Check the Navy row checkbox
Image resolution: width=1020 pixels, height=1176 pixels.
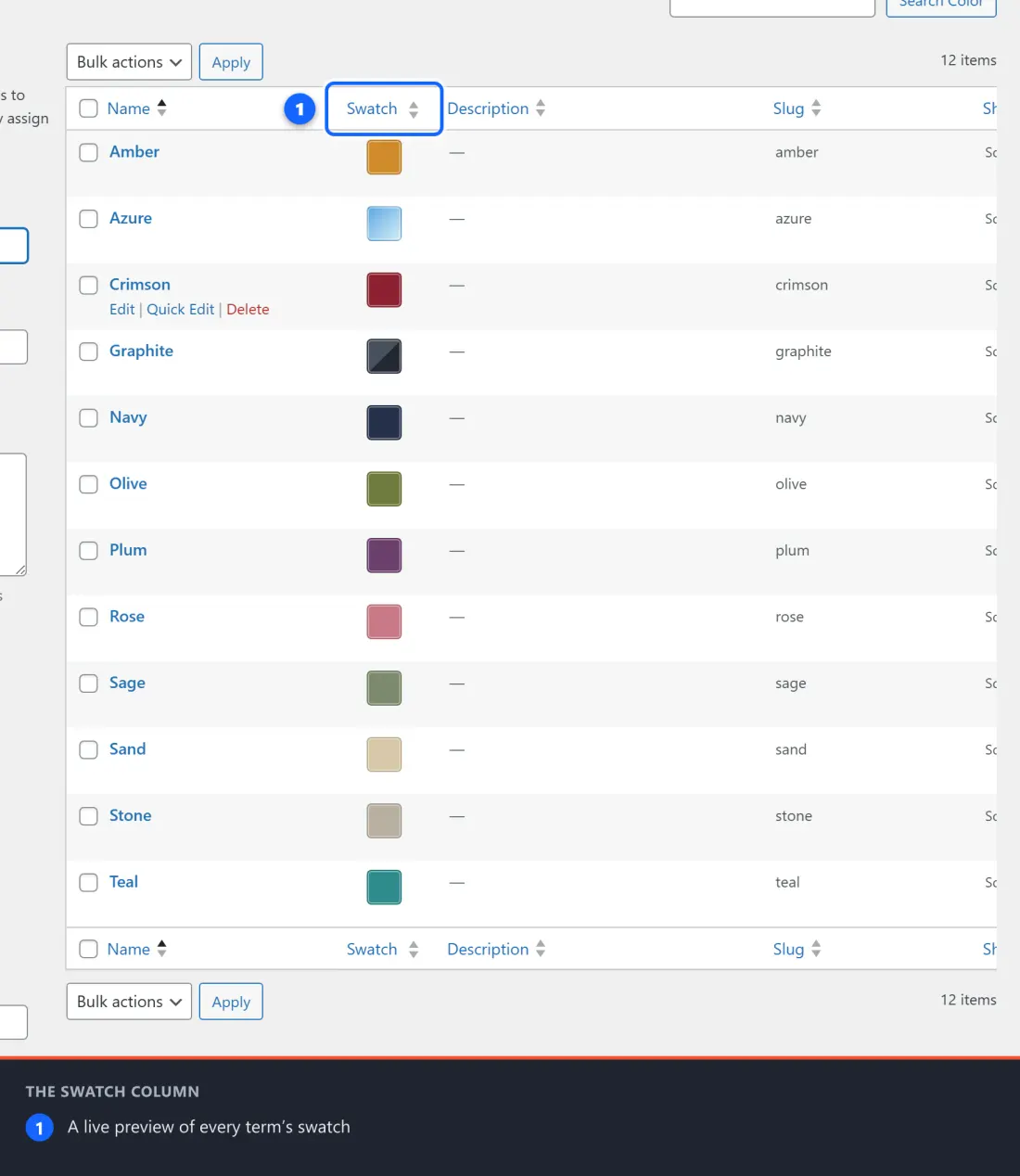pyautogui.click(x=88, y=417)
